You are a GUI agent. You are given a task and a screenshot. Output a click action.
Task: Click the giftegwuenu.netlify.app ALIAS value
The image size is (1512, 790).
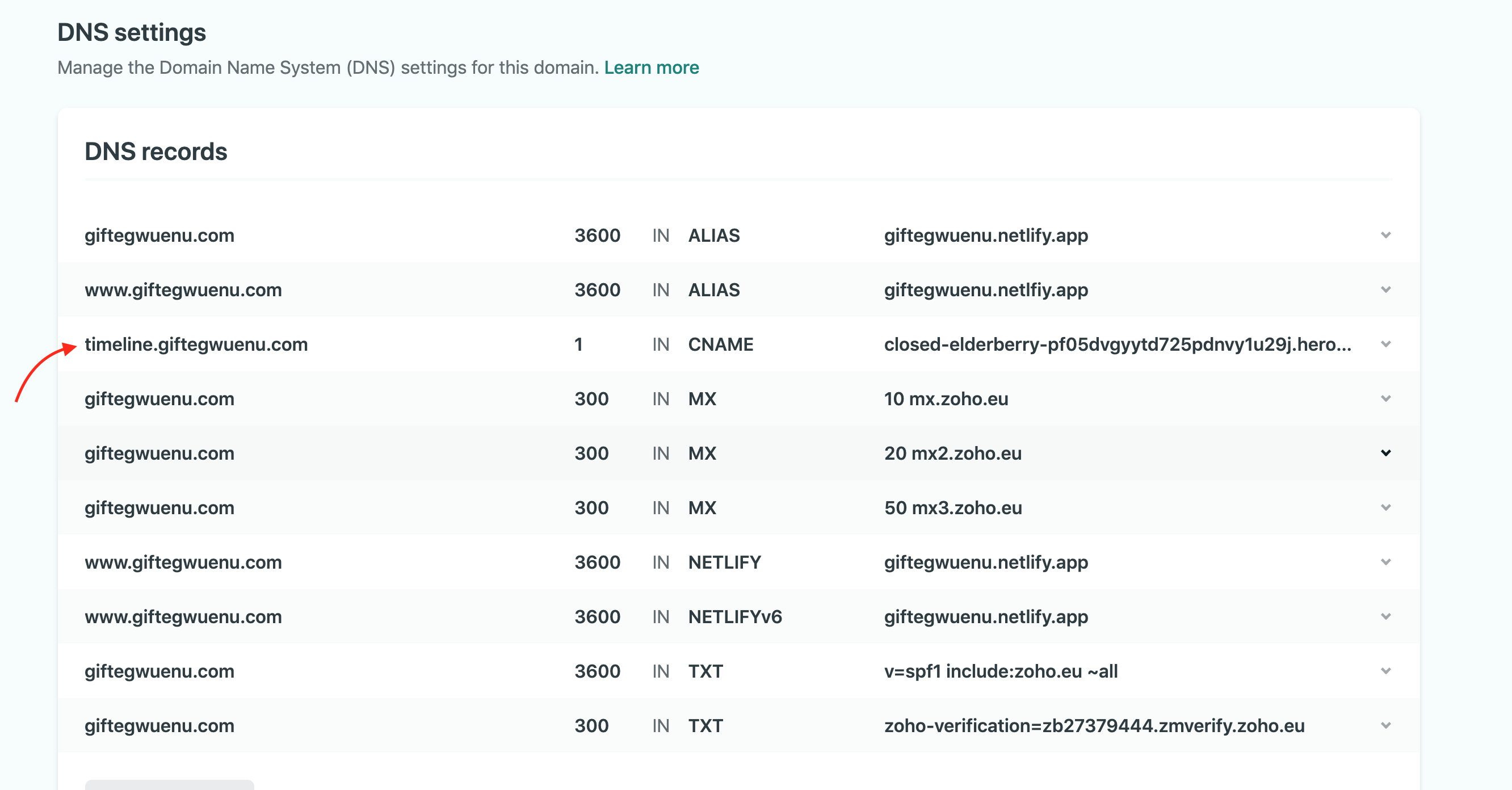pyautogui.click(x=986, y=236)
